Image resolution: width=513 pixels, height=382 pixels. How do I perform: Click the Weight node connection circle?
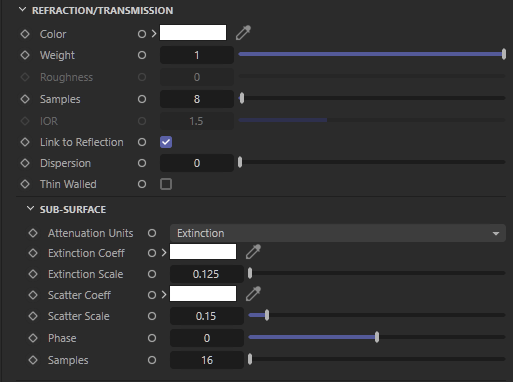point(142,55)
